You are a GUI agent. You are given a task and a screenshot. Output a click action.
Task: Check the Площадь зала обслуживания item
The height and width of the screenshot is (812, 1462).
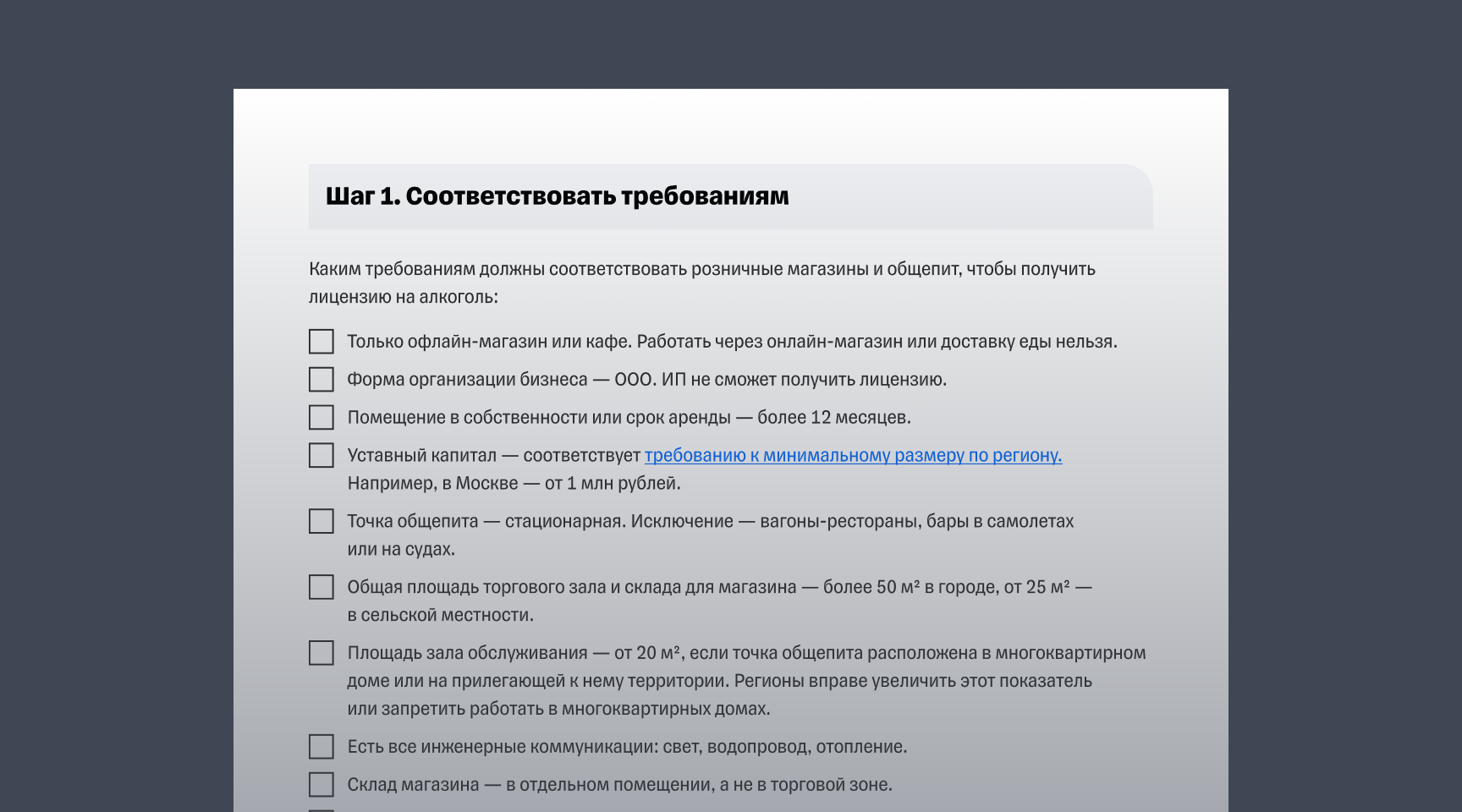(321, 653)
